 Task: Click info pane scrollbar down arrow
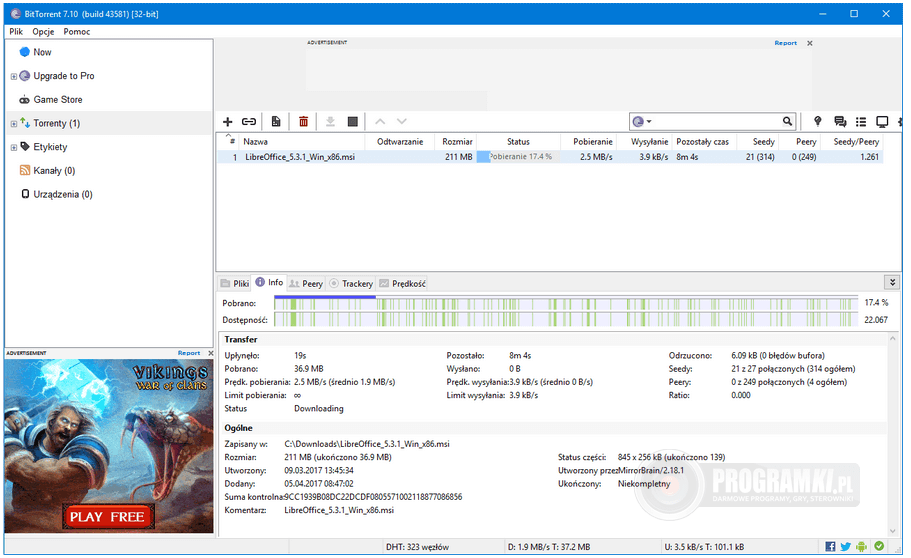click(892, 531)
